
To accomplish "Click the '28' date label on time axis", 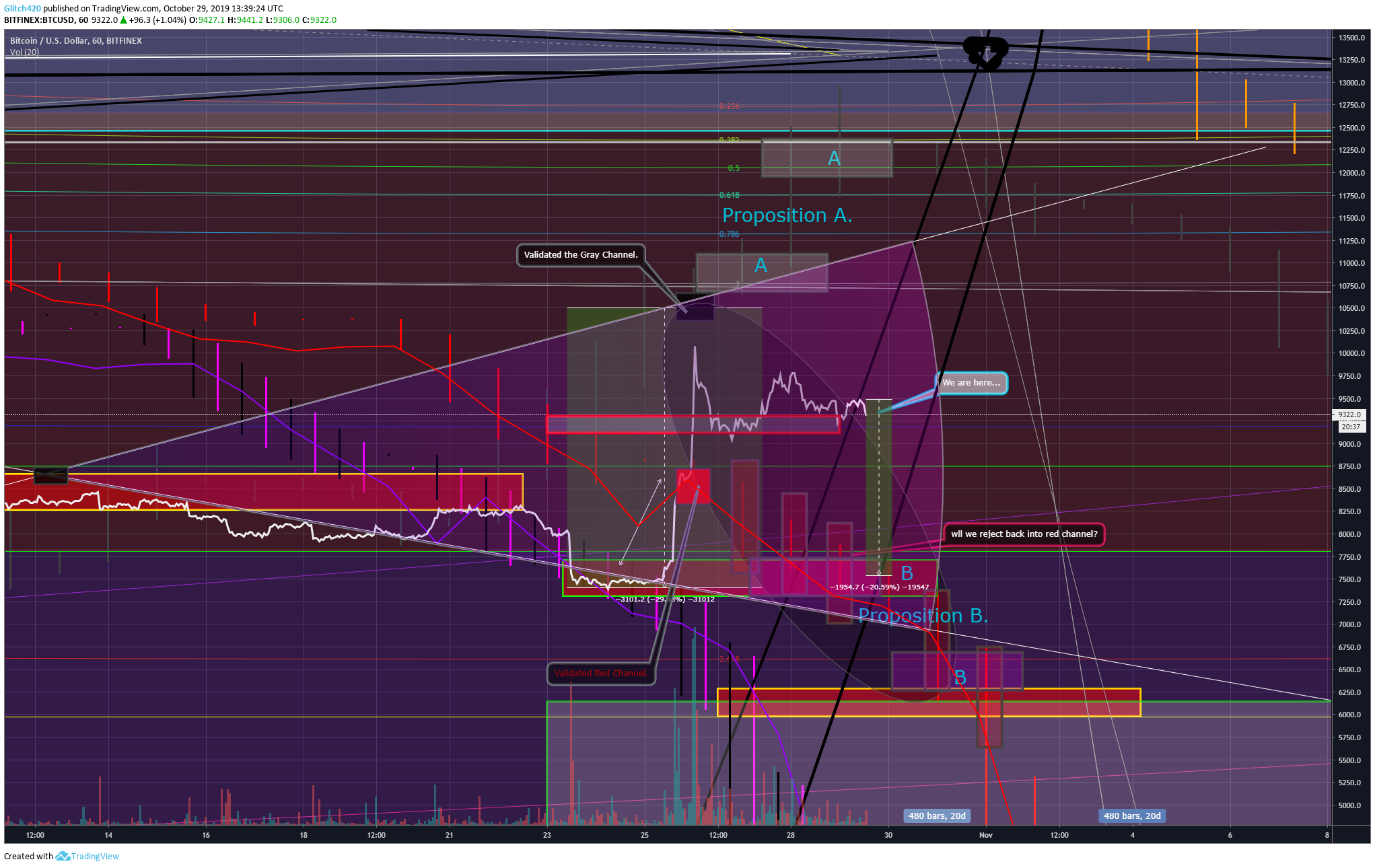I will [790, 835].
